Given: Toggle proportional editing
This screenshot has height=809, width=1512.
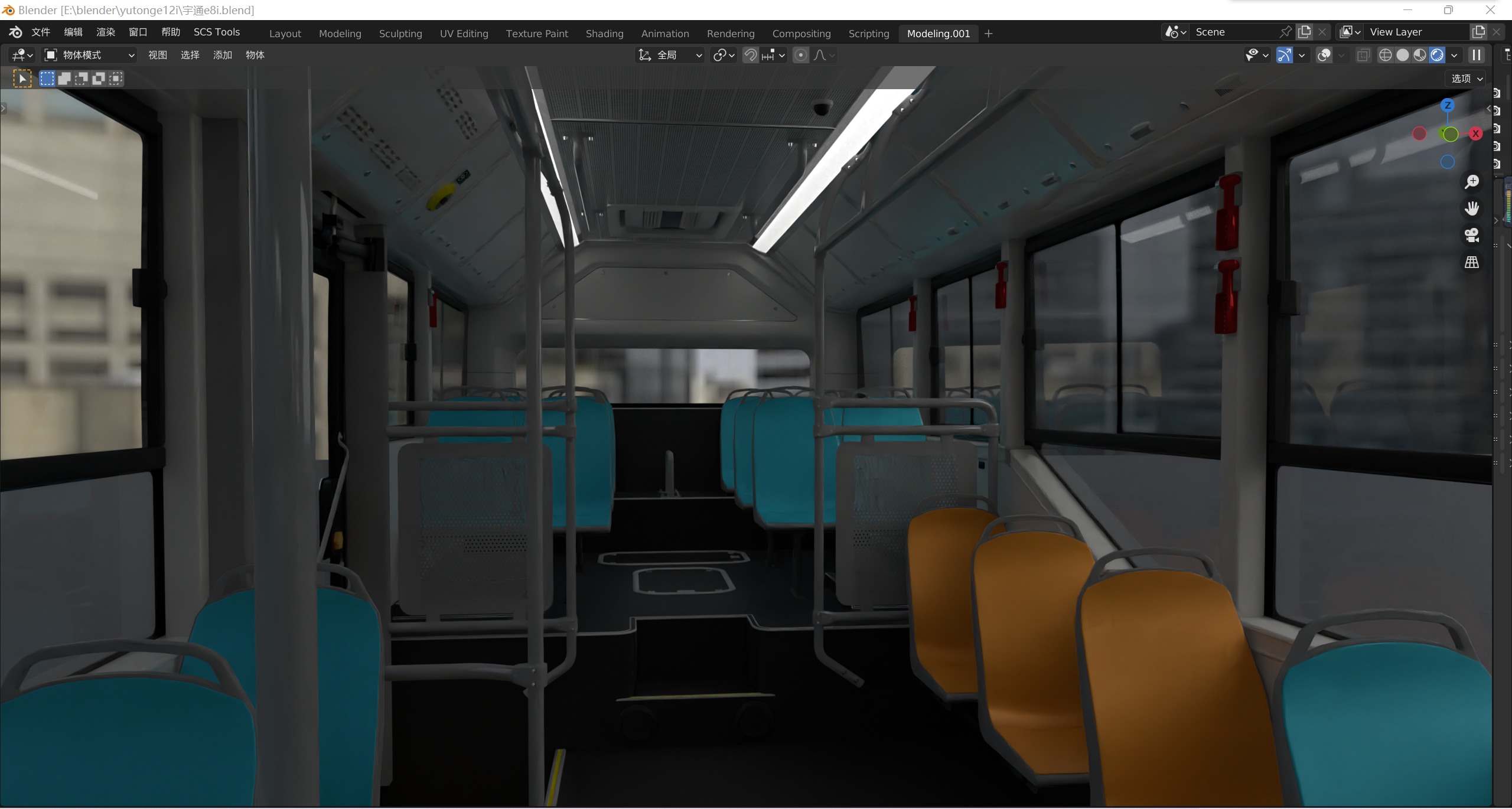Looking at the screenshot, I should click(x=801, y=55).
